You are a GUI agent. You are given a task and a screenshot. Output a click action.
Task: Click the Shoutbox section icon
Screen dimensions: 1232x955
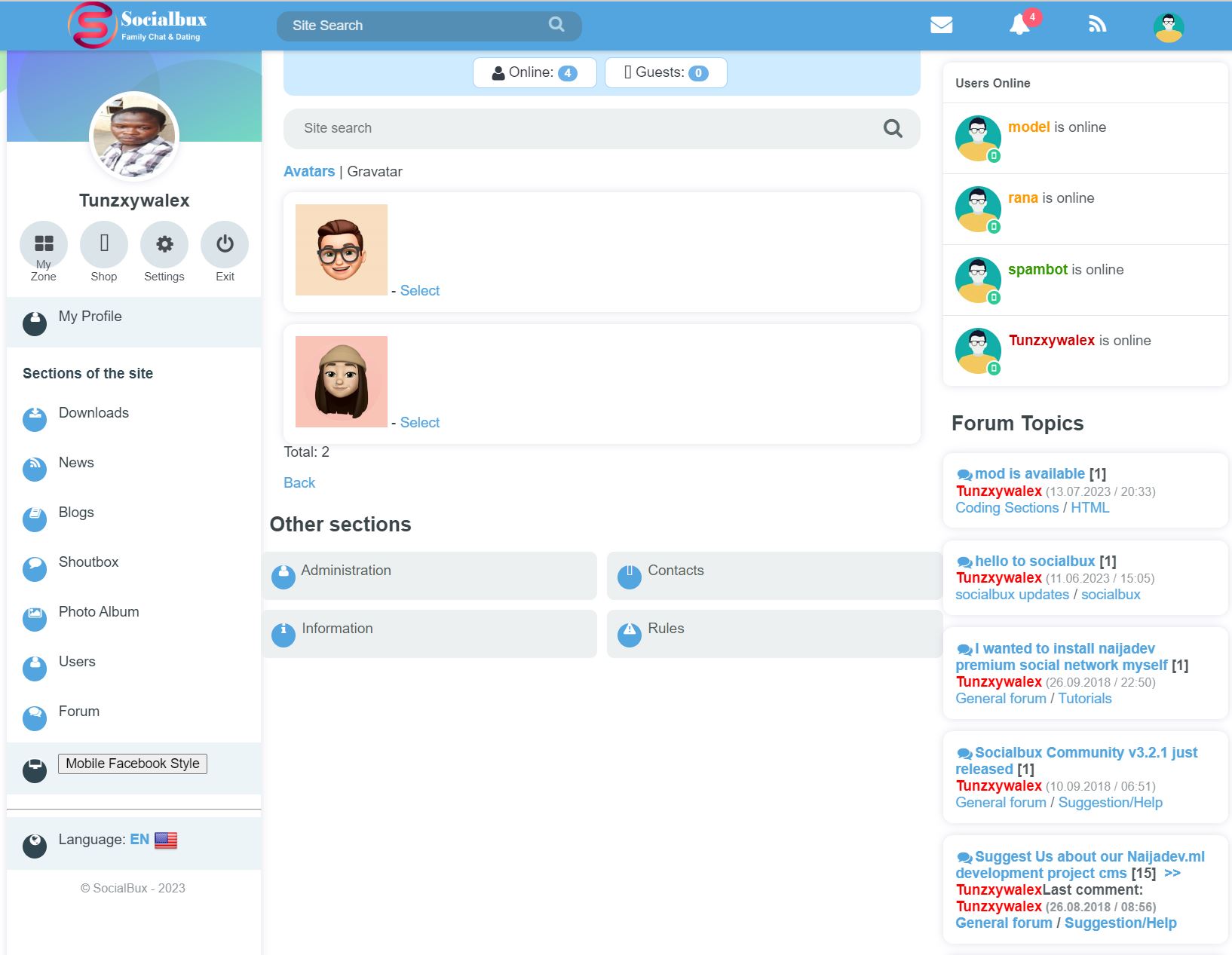click(x=35, y=568)
